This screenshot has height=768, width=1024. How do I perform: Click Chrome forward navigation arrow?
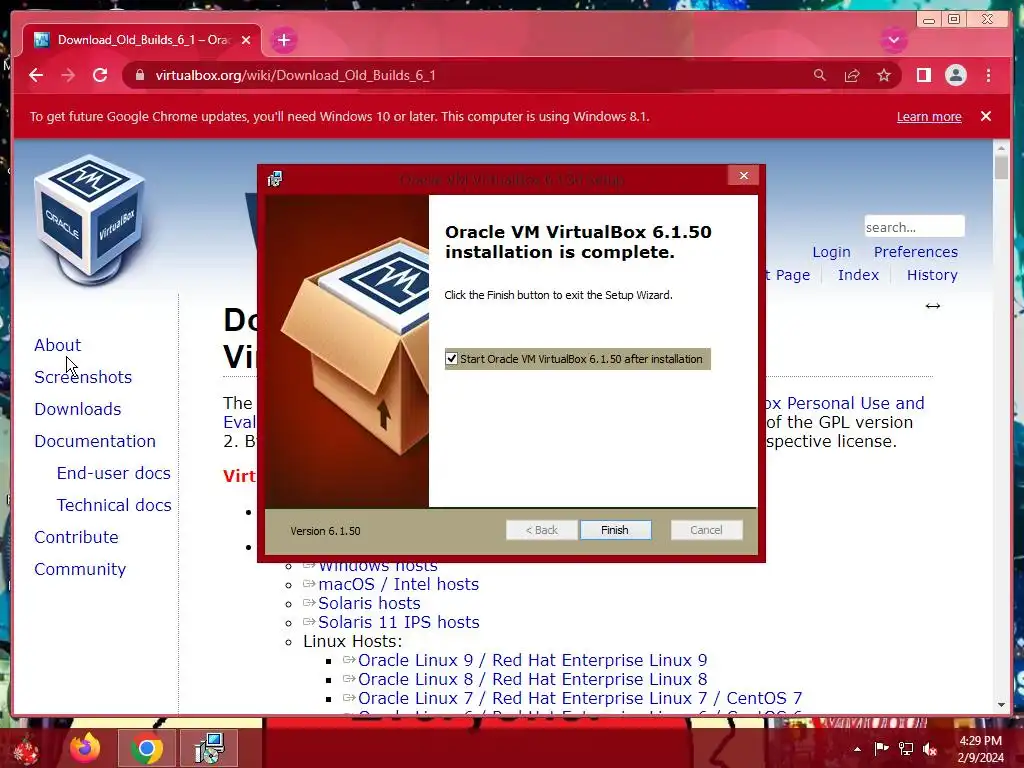(68, 75)
